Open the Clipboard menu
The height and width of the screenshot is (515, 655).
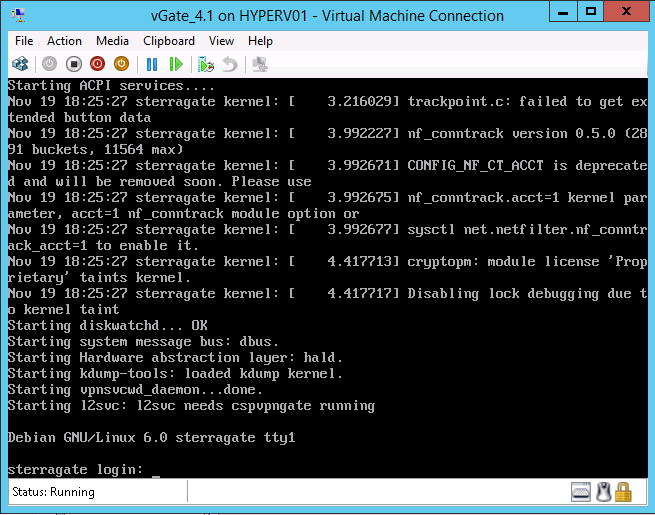click(169, 41)
